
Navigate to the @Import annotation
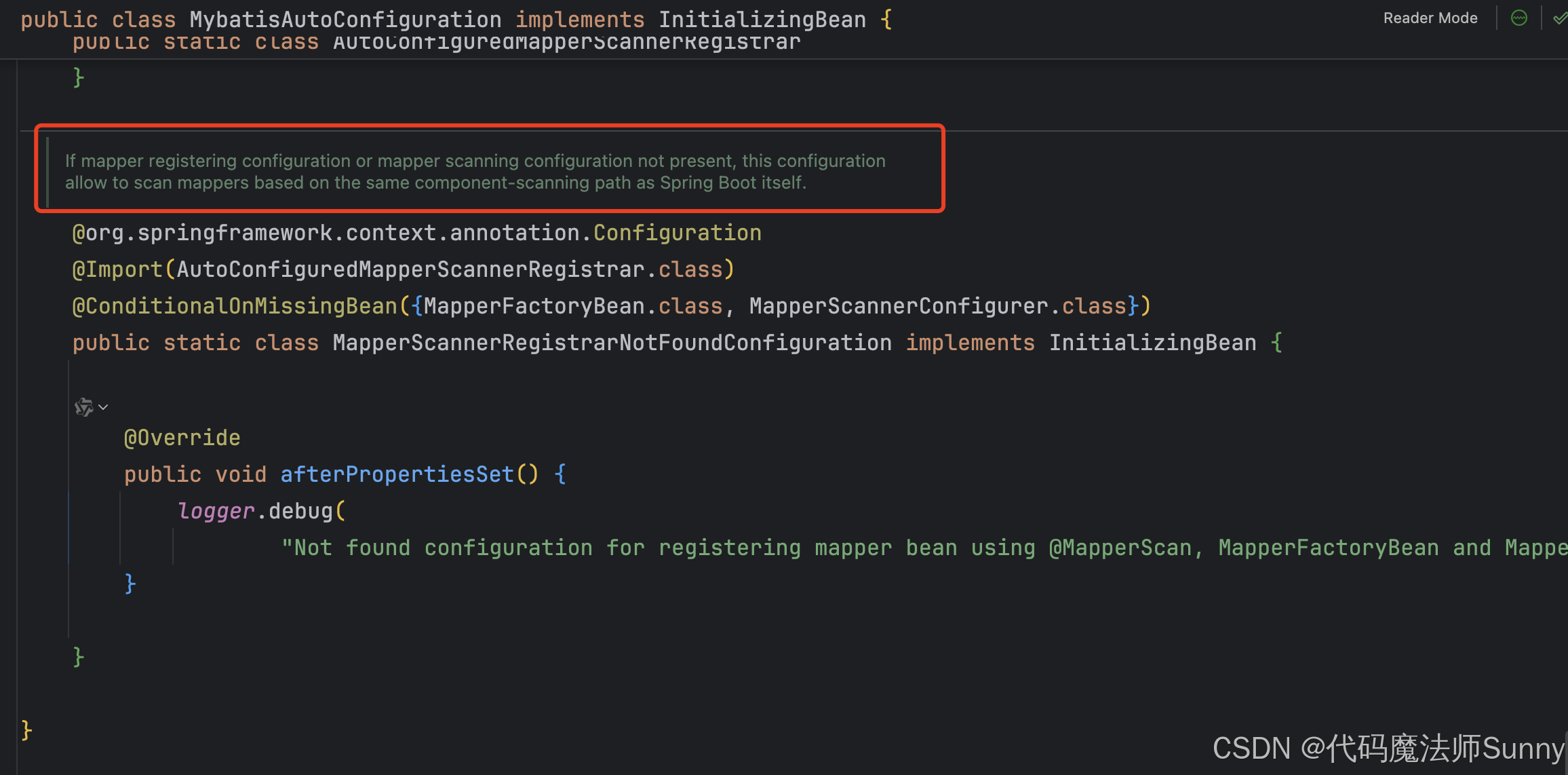[117, 269]
